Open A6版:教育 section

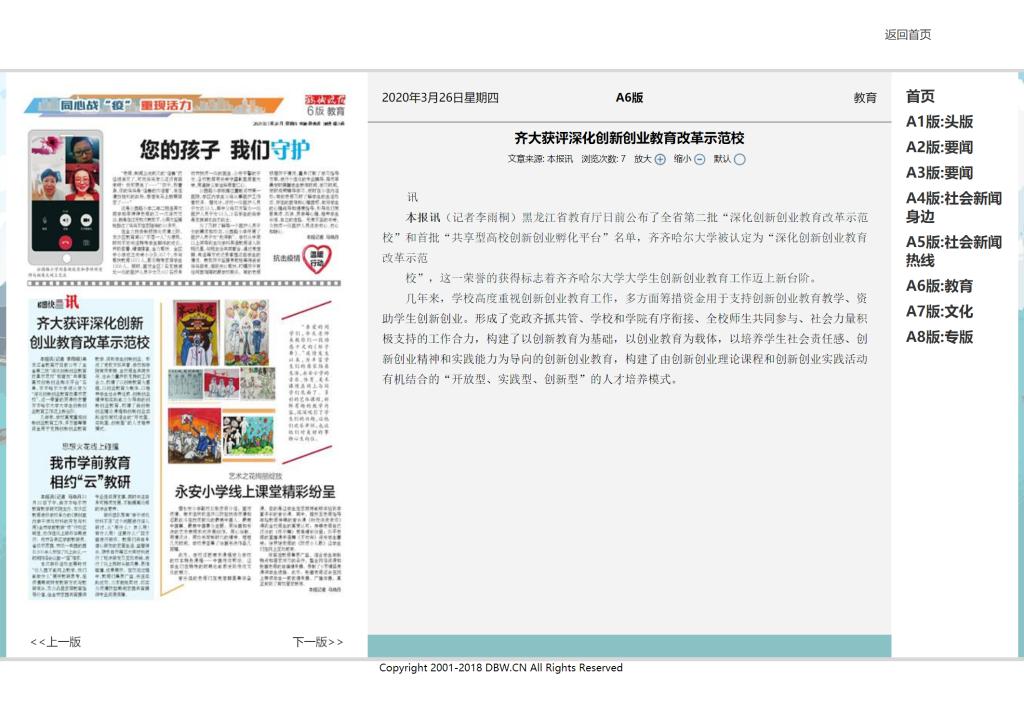click(x=939, y=286)
